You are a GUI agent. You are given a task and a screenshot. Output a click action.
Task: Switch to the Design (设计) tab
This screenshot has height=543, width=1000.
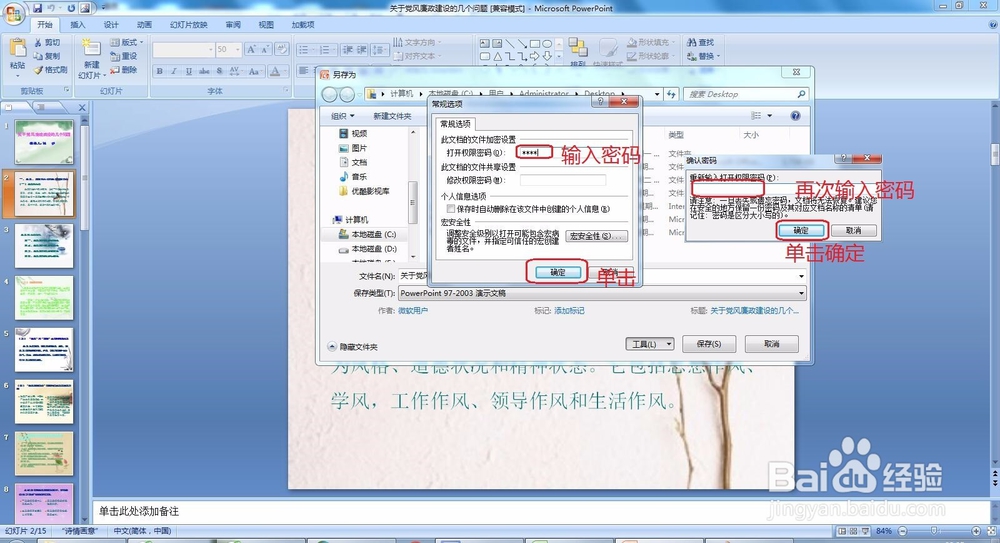click(x=111, y=25)
